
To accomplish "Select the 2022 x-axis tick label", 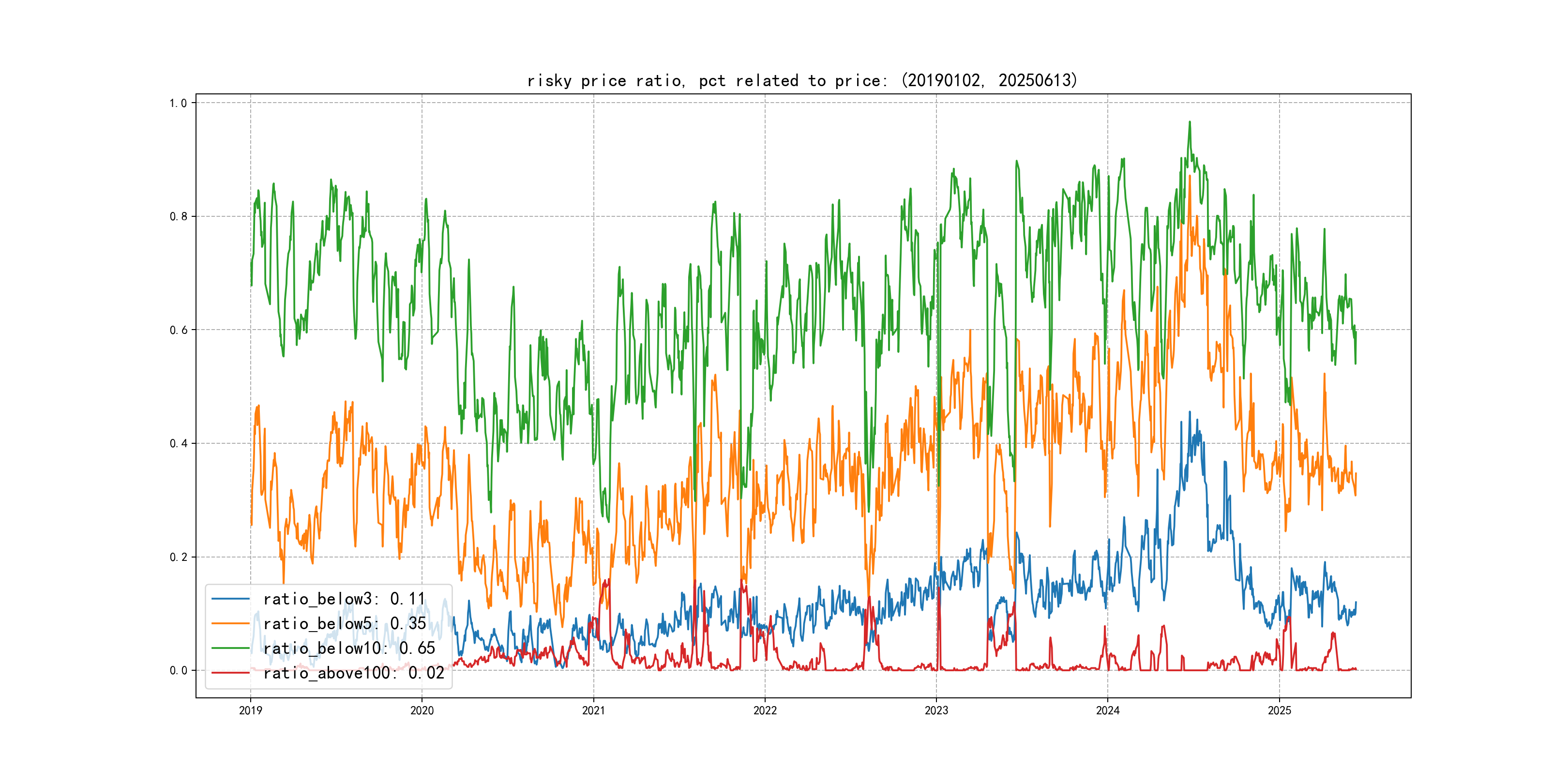I will [x=765, y=710].
